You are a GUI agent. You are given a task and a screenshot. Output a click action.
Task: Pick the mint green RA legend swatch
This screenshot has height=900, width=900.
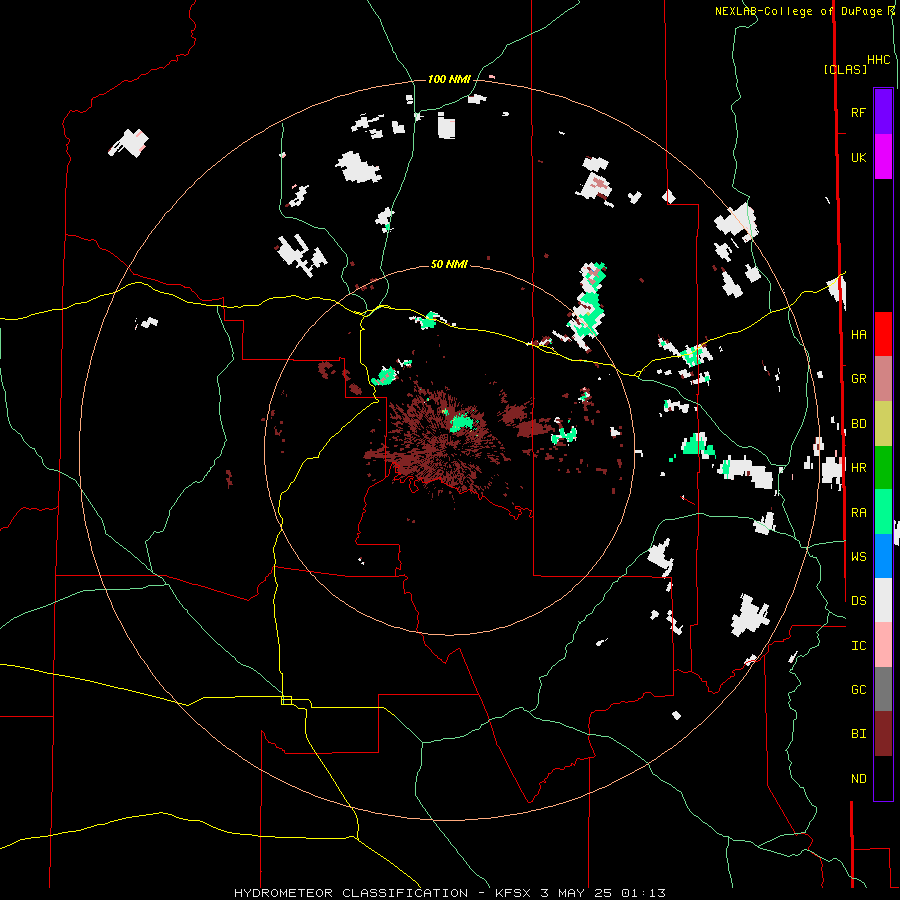pyautogui.click(x=883, y=512)
